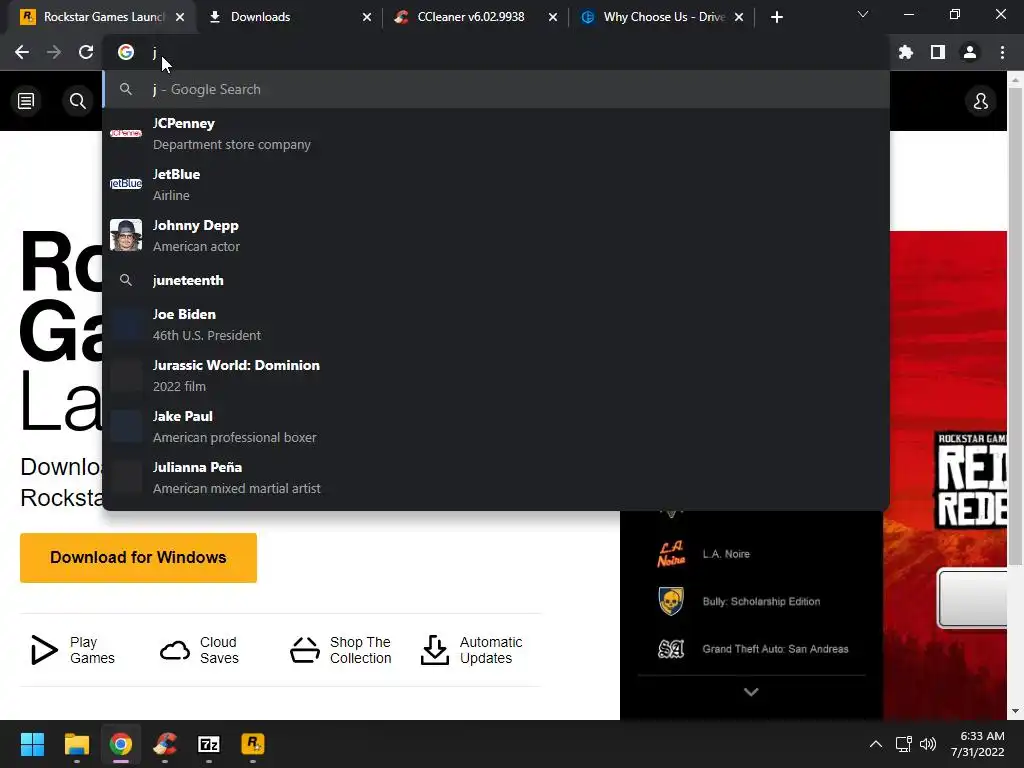Click the Cloud Saves cloud icon
Viewport: 1024px width, 768px height.
[174, 650]
